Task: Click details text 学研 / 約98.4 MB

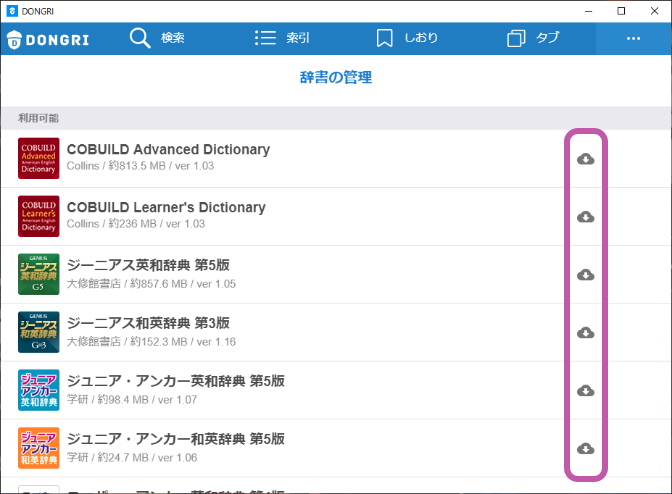Action: 108,399
